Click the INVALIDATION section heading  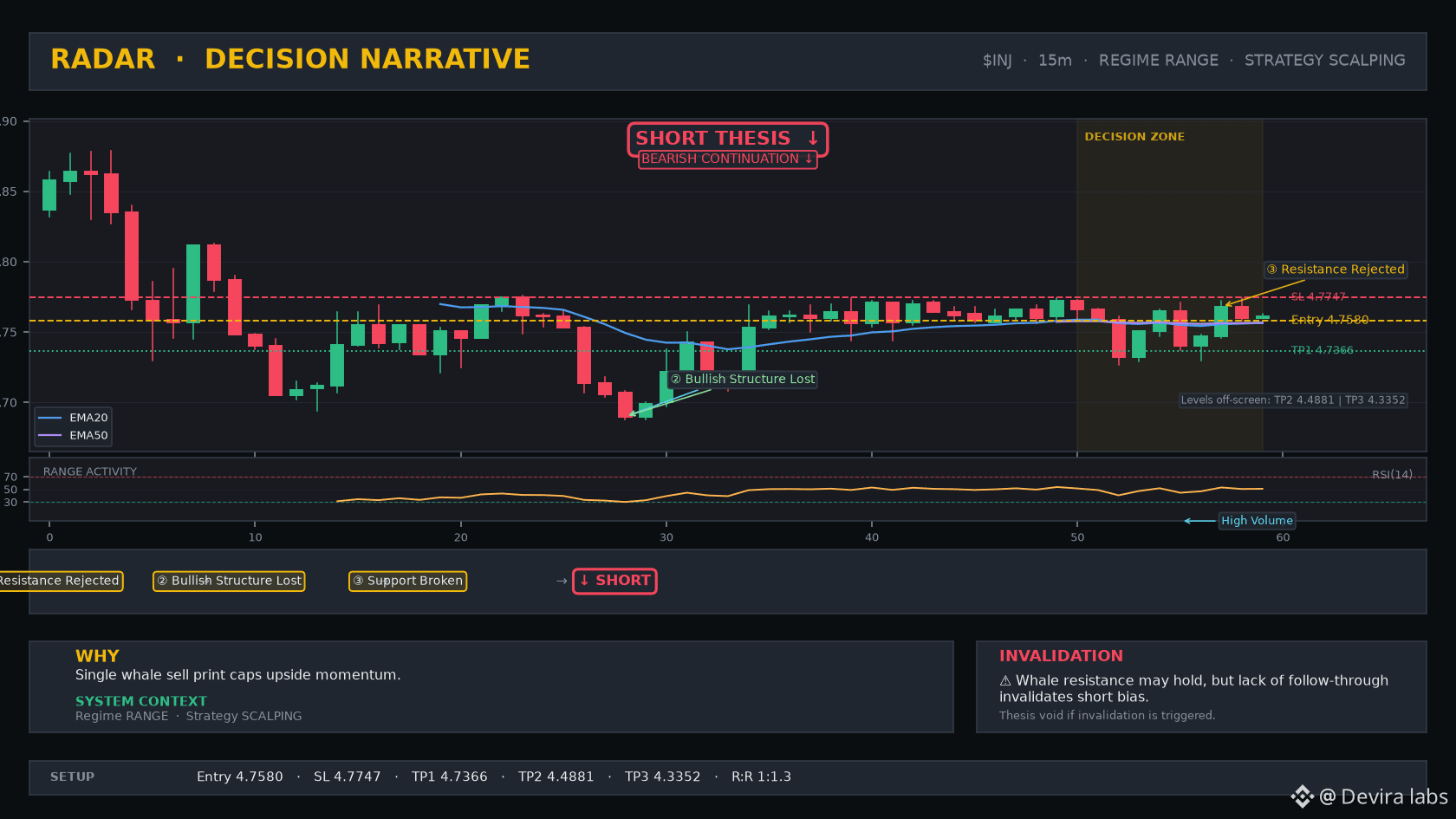[x=1061, y=656]
